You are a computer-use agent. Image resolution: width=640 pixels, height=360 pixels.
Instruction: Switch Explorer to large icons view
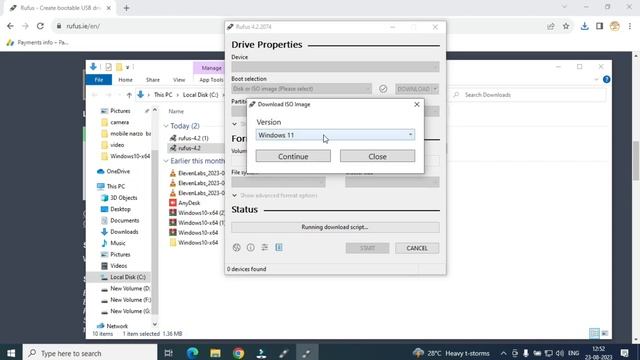click(605, 333)
